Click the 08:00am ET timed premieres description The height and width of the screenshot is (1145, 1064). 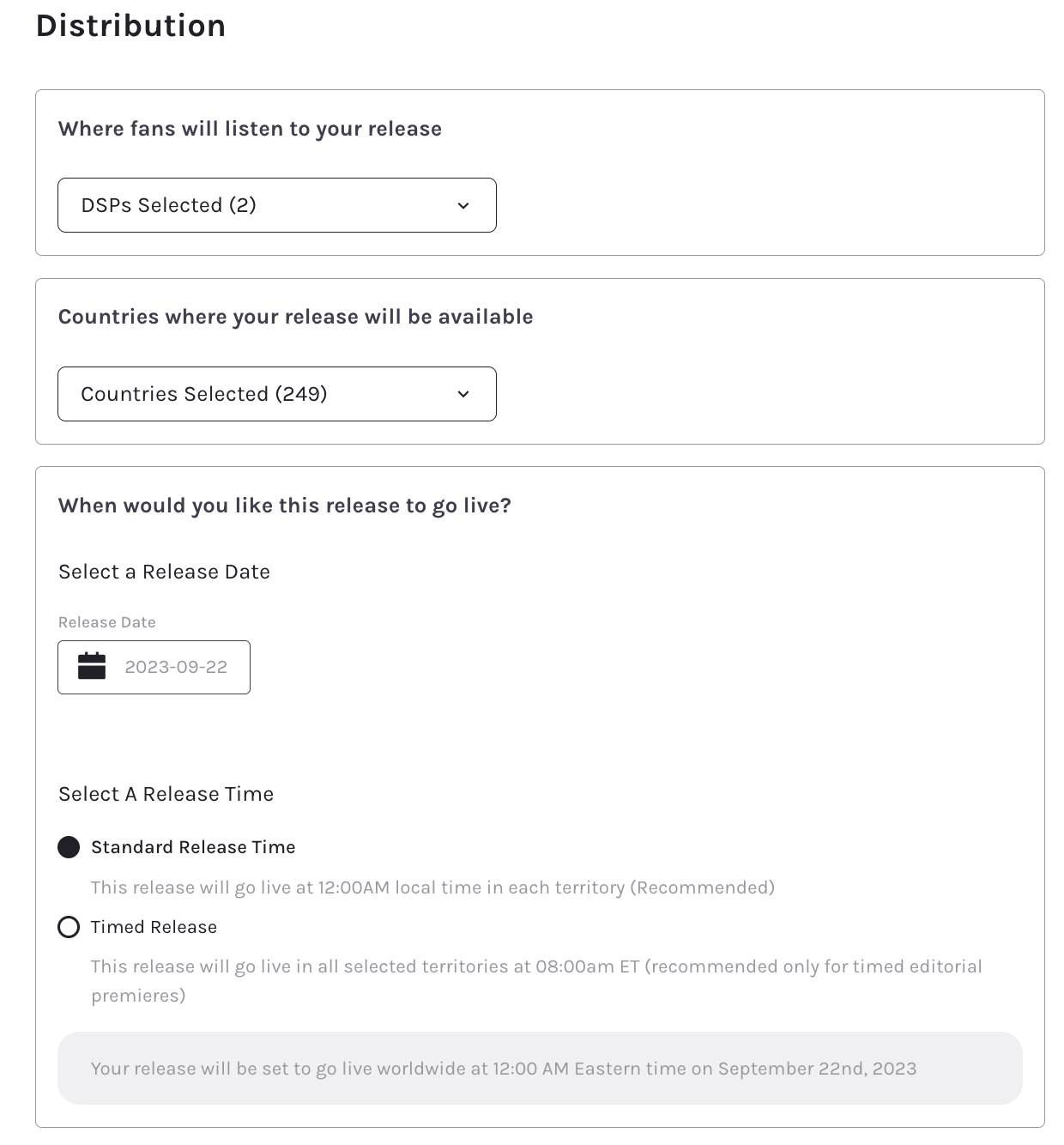(536, 967)
